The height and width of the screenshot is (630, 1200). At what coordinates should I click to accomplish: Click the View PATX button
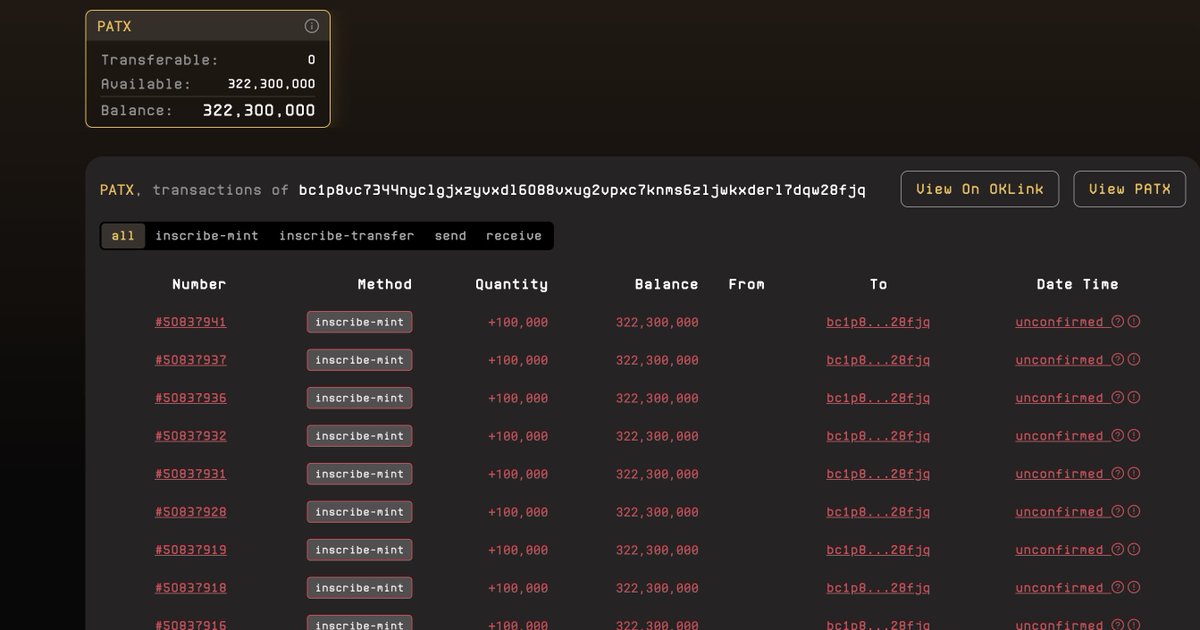[x=1130, y=189]
